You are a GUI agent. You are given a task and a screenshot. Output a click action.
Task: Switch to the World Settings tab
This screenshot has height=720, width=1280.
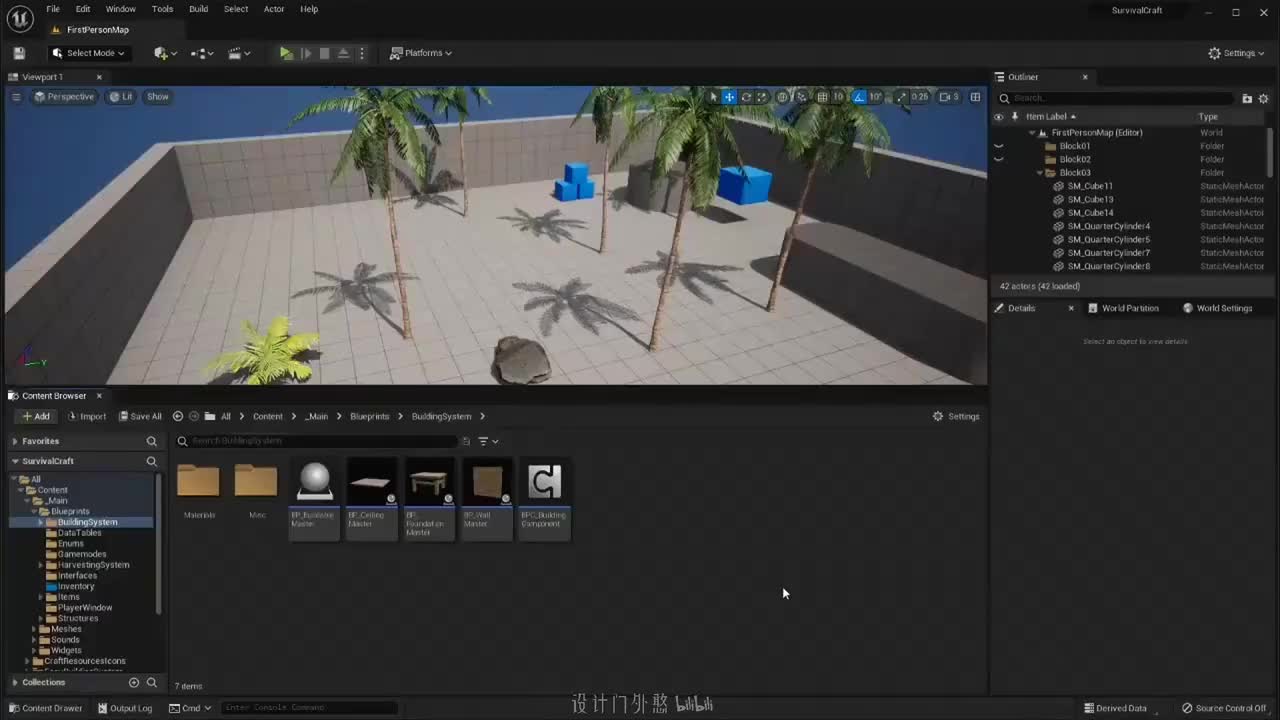(x=1217, y=308)
